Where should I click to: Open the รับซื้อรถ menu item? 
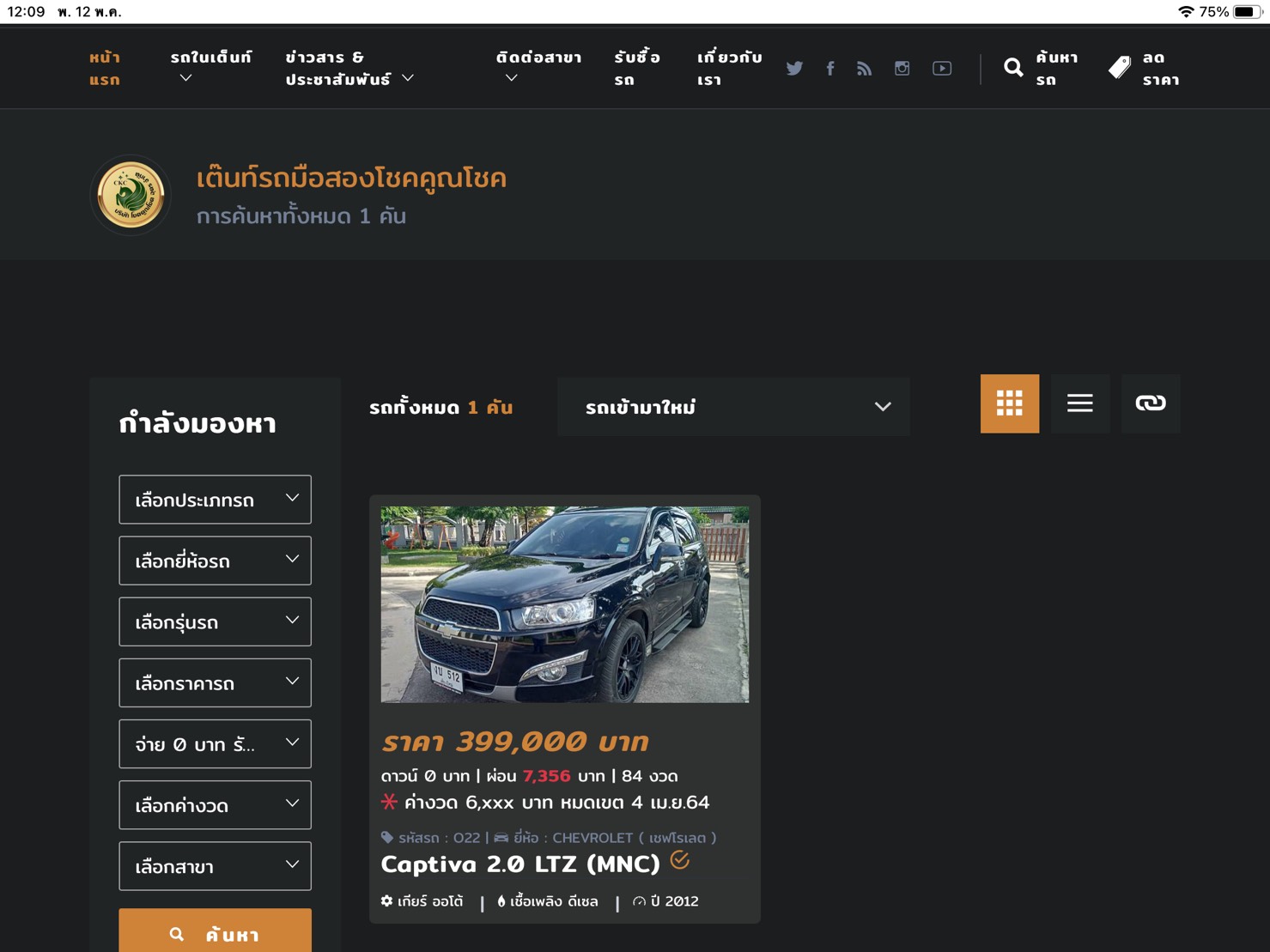[x=637, y=68]
